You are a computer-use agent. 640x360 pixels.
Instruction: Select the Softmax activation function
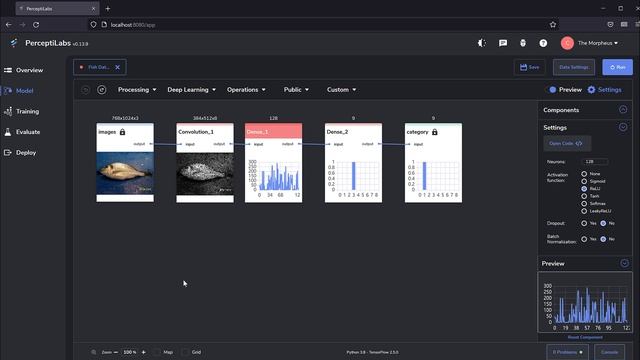tap(584, 204)
